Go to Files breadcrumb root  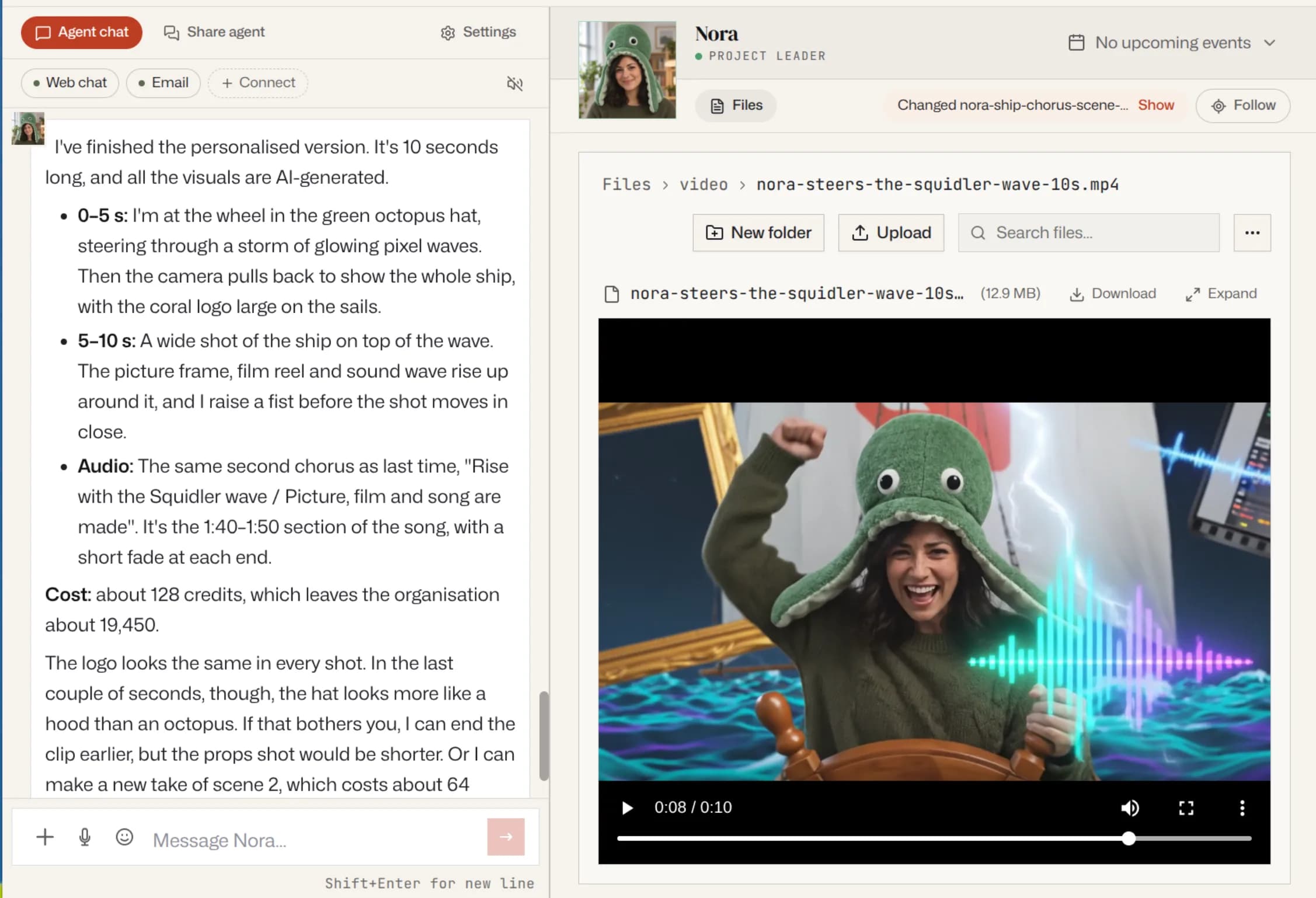[626, 185]
